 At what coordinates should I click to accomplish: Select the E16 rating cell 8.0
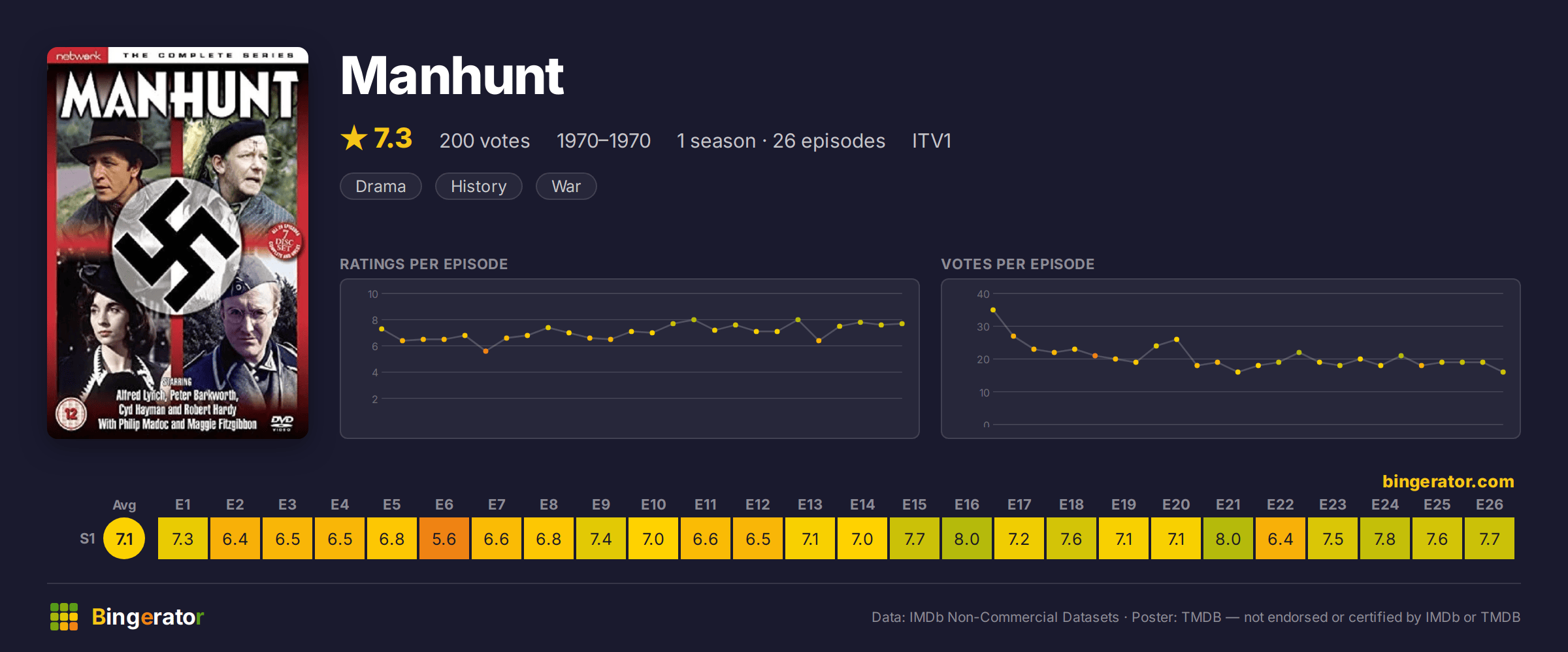[967, 538]
